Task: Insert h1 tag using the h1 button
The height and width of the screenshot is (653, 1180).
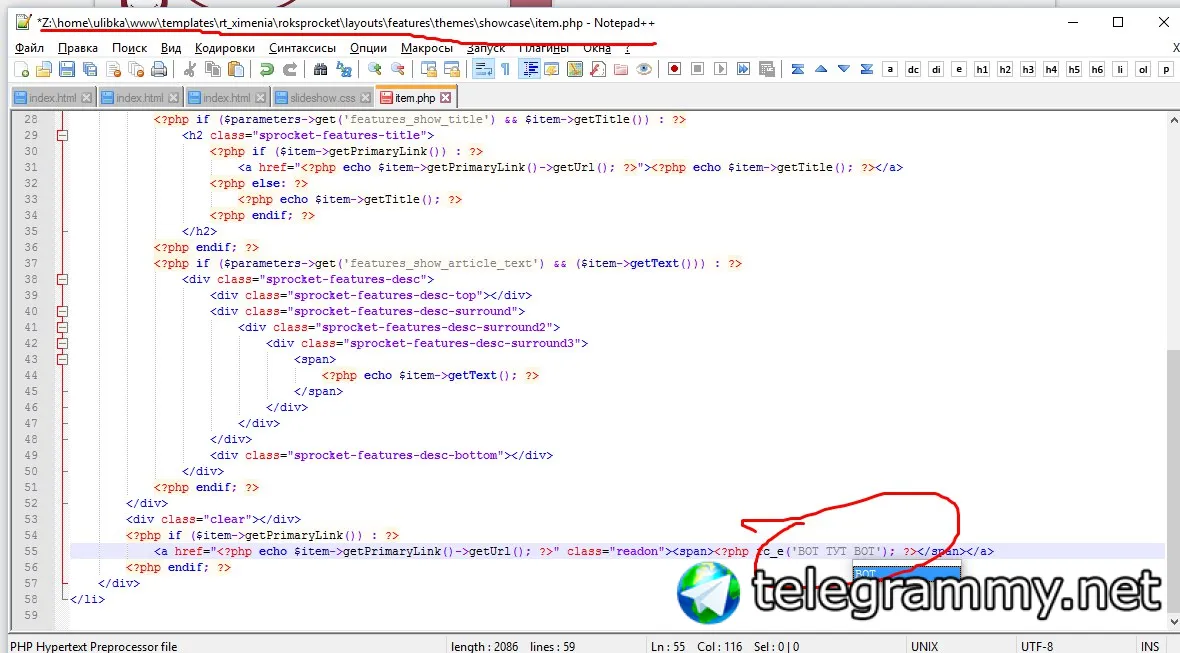Action: (x=982, y=69)
